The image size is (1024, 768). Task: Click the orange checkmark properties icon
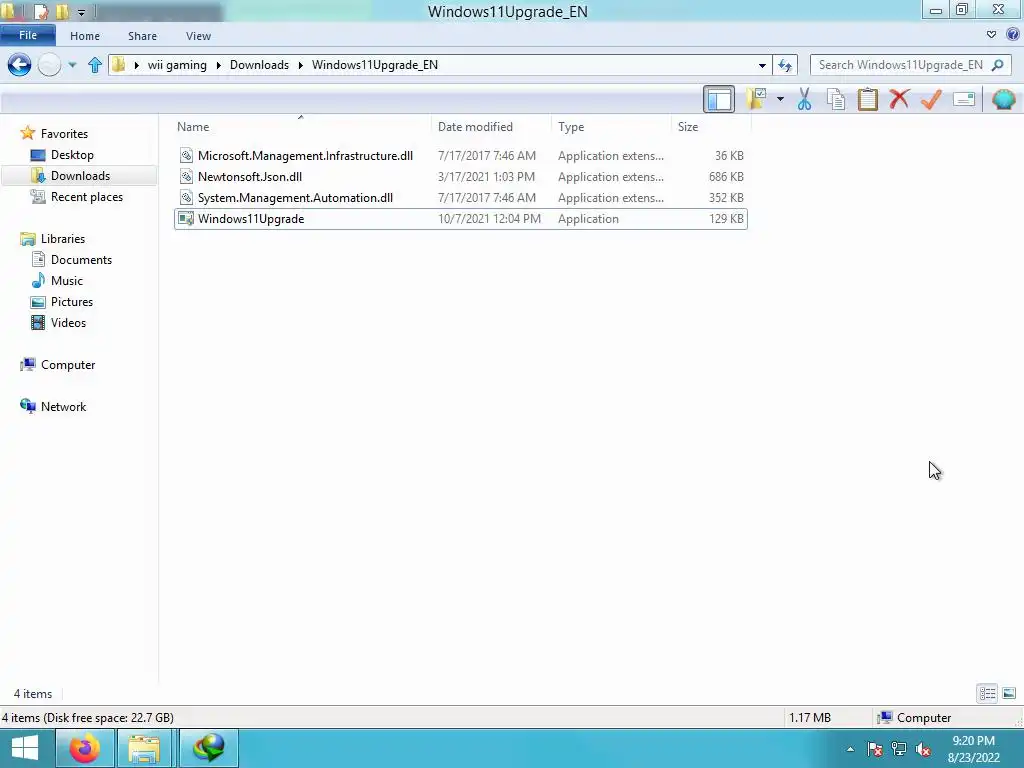coord(931,99)
